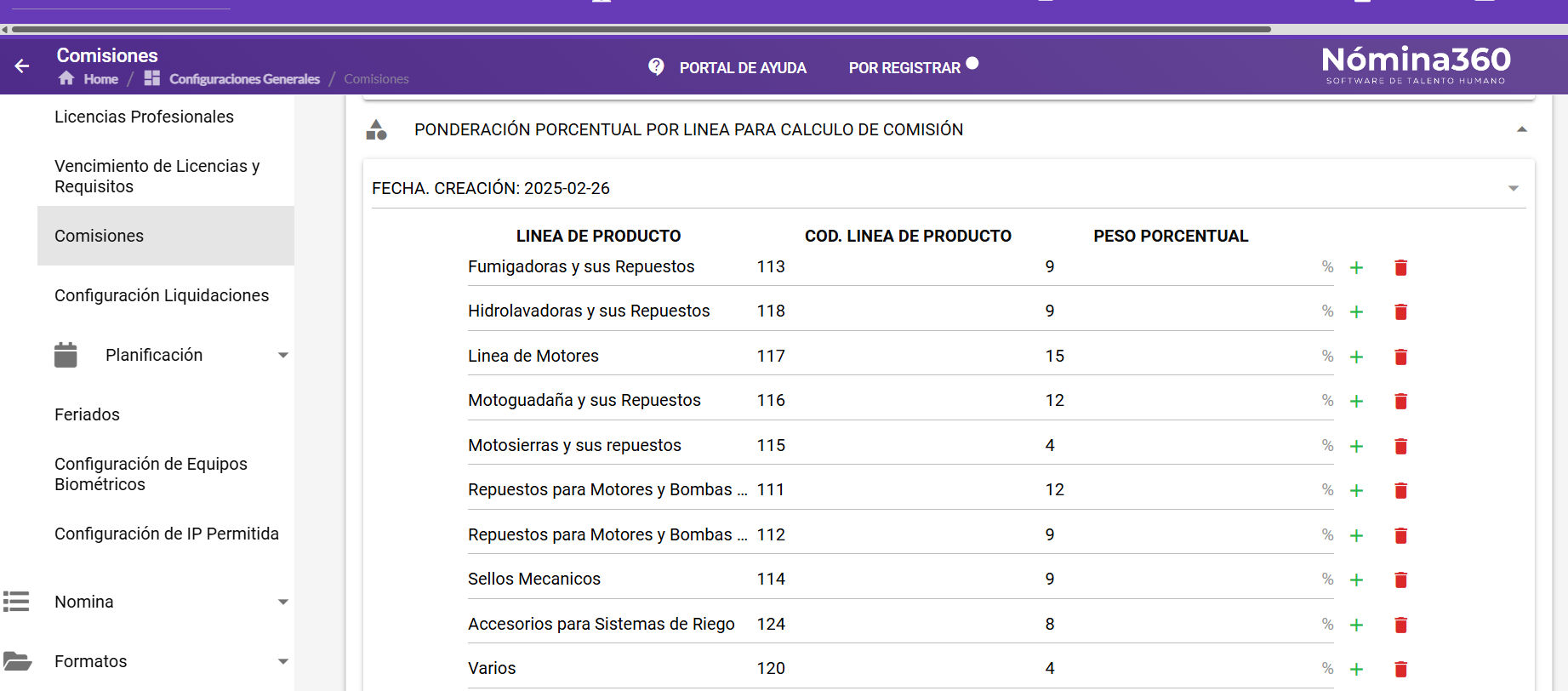The image size is (1568, 691).
Task: Add row after Linea de Motores
Action: coord(1356,357)
